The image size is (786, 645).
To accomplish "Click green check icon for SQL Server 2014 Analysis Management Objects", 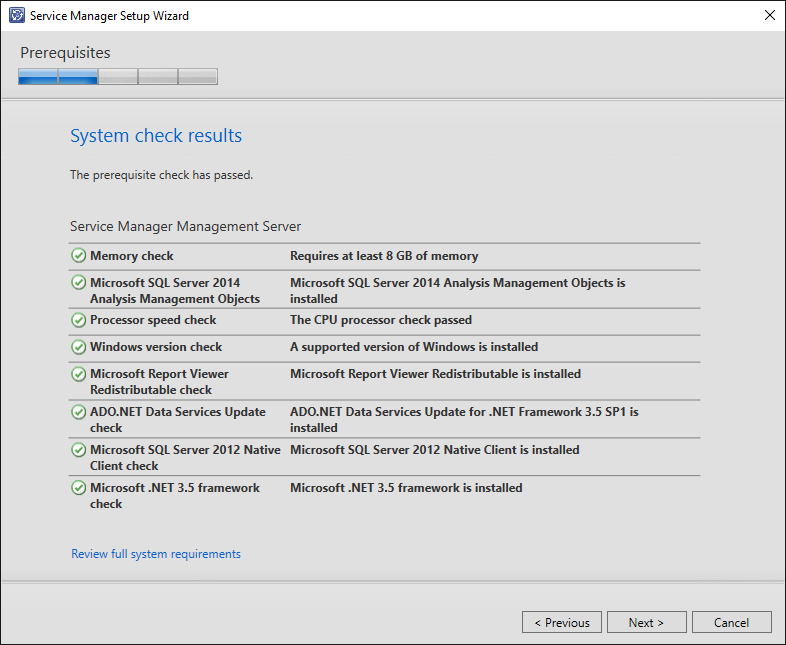I will pos(79,283).
